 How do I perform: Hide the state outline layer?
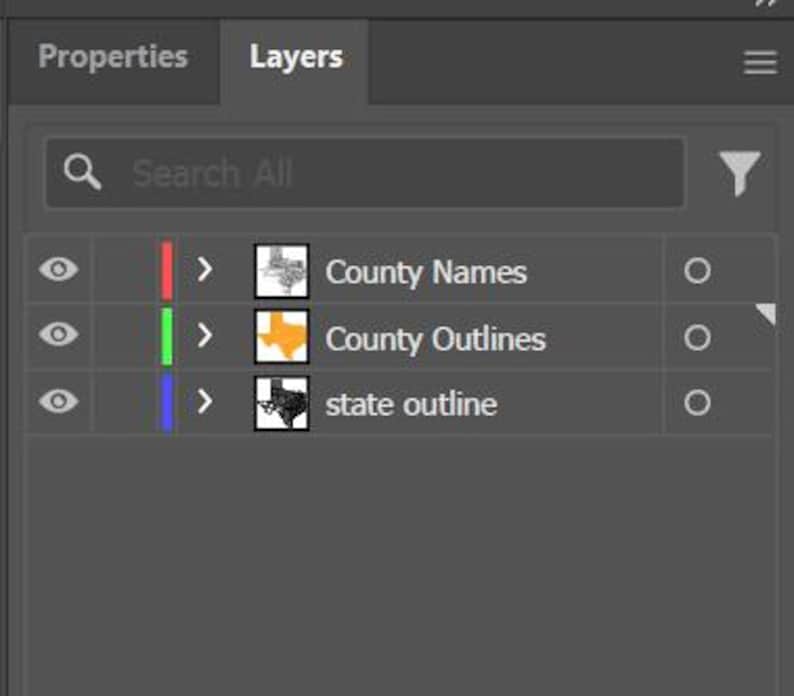59,401
